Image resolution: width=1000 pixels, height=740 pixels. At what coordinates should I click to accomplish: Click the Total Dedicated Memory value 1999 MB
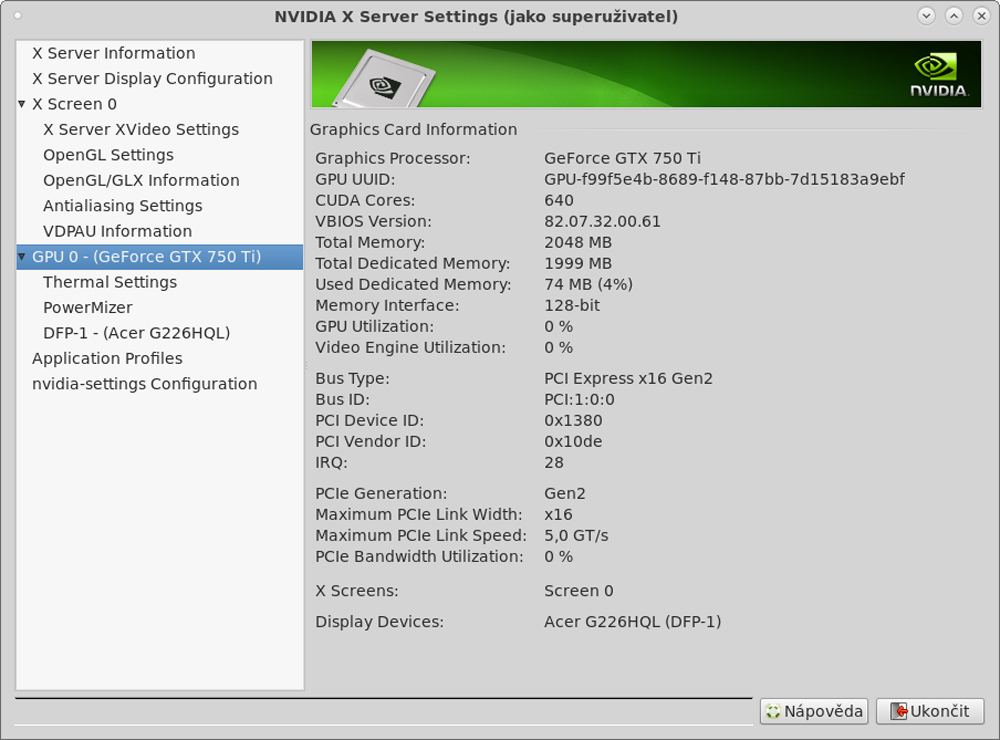[x=578, y=263]
